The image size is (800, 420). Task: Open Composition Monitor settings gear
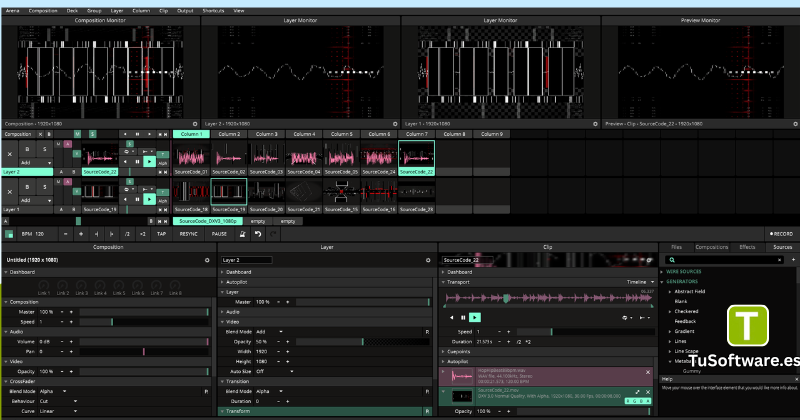[x=195, y=124]
